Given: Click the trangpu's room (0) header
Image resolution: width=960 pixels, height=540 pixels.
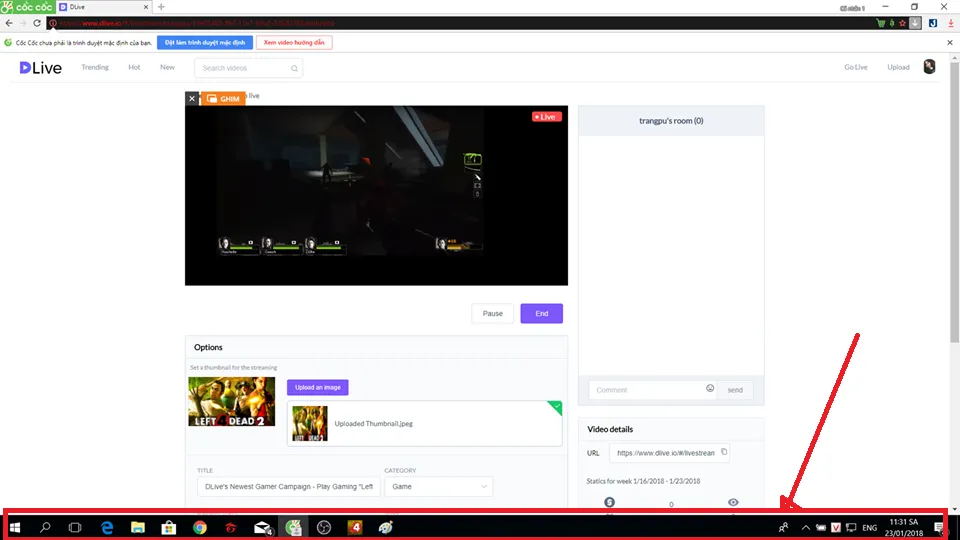Looking at the screenshot, I should [x=671, y=121].
